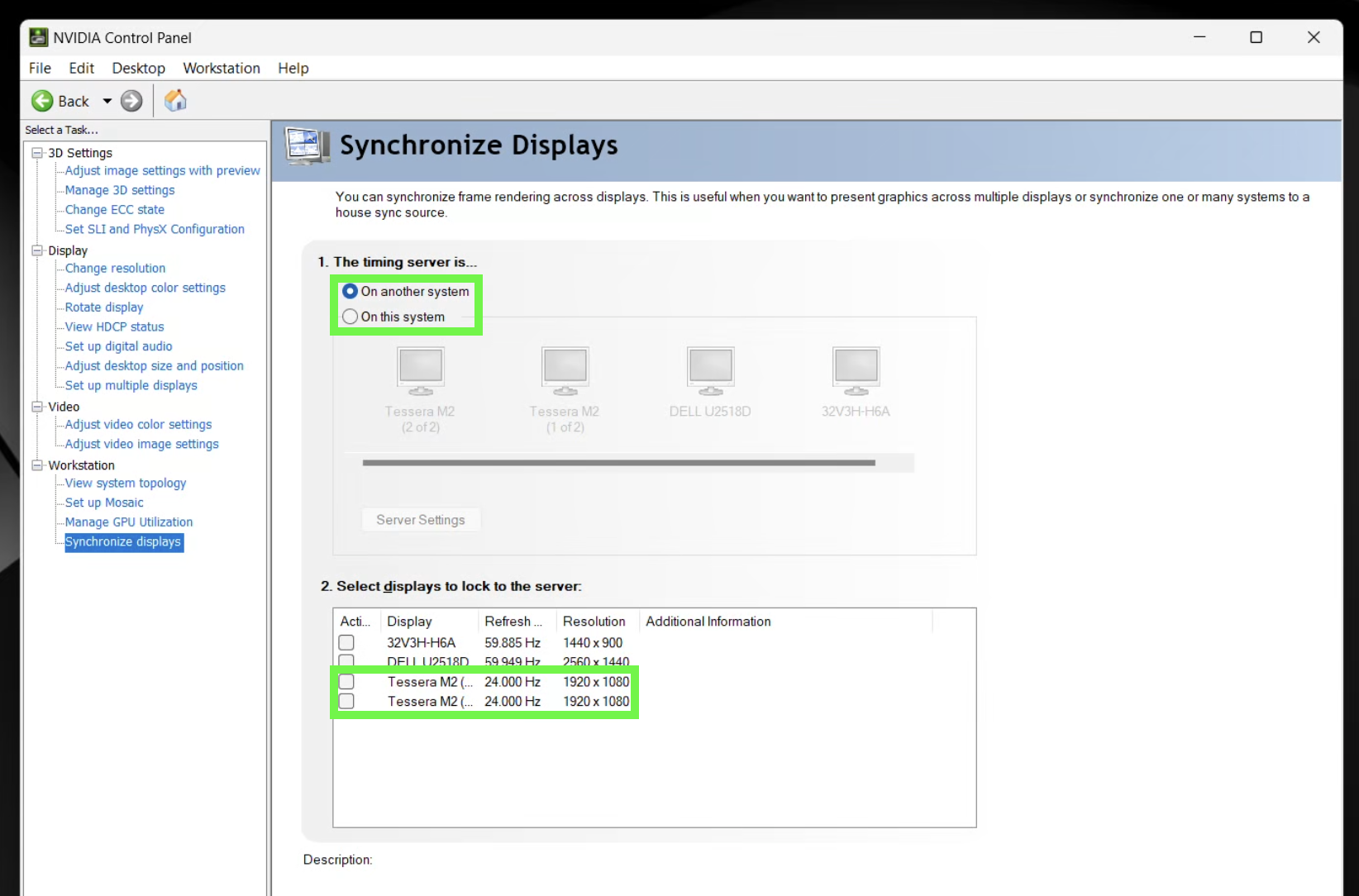The width and height of the screenshot is (1359, 896).
Task: Open the Desktop menu
Action: tap(138, 68)
